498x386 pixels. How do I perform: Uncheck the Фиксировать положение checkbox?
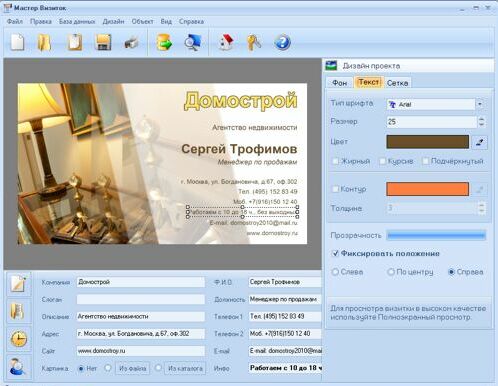click(335, 254)
